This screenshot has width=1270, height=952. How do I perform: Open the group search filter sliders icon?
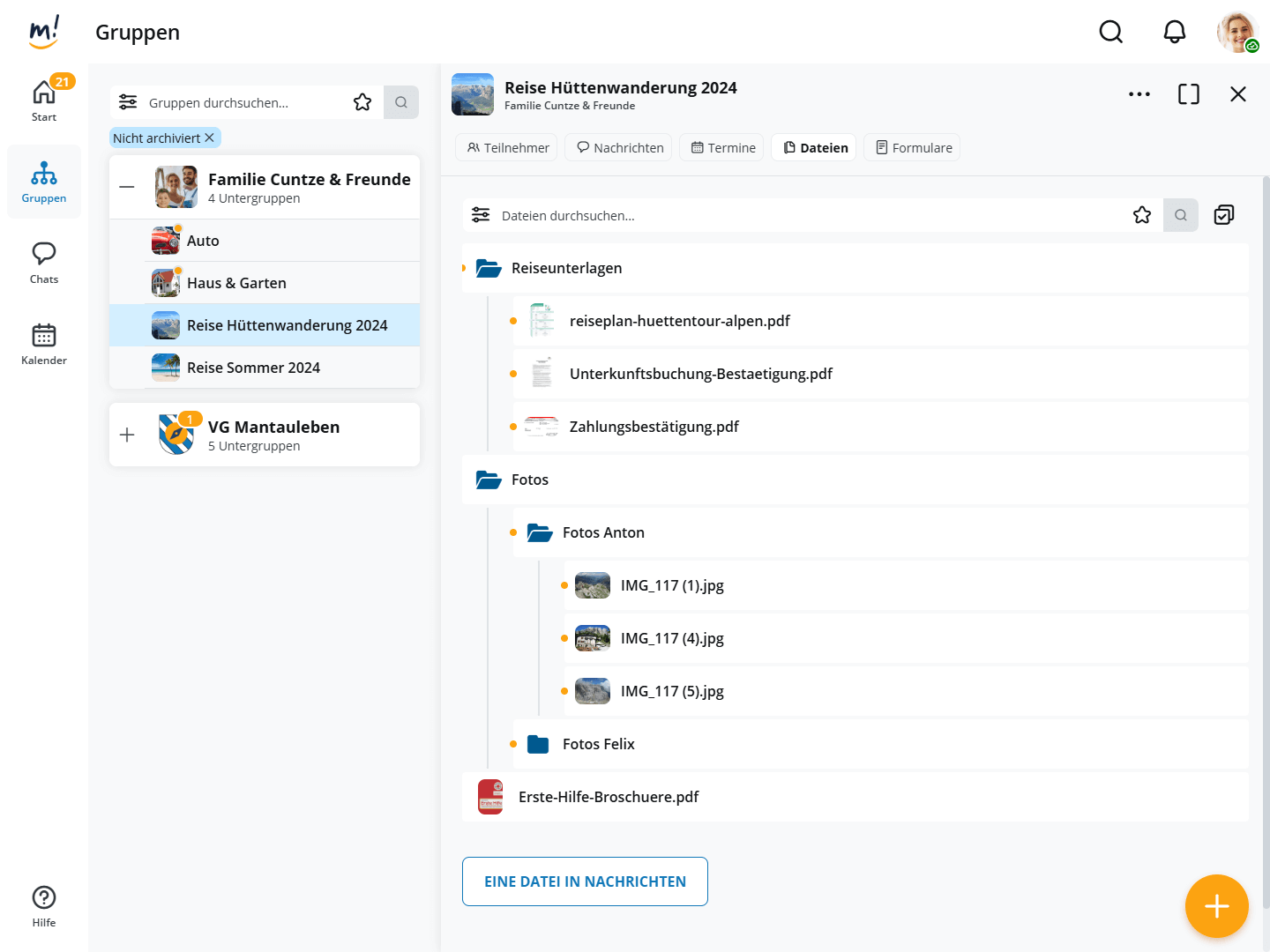coord(128,102)
